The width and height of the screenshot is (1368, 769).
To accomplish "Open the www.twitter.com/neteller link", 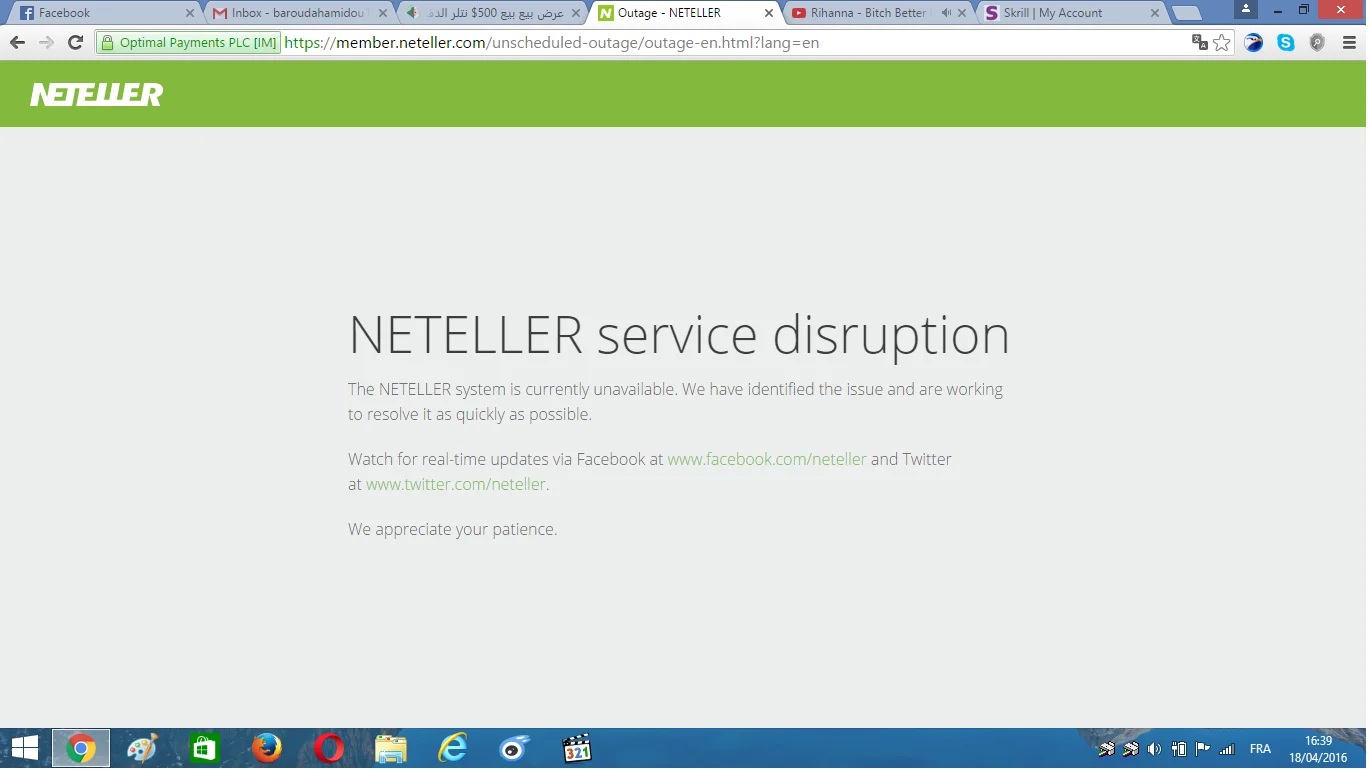I will click(x=455, y=484).
